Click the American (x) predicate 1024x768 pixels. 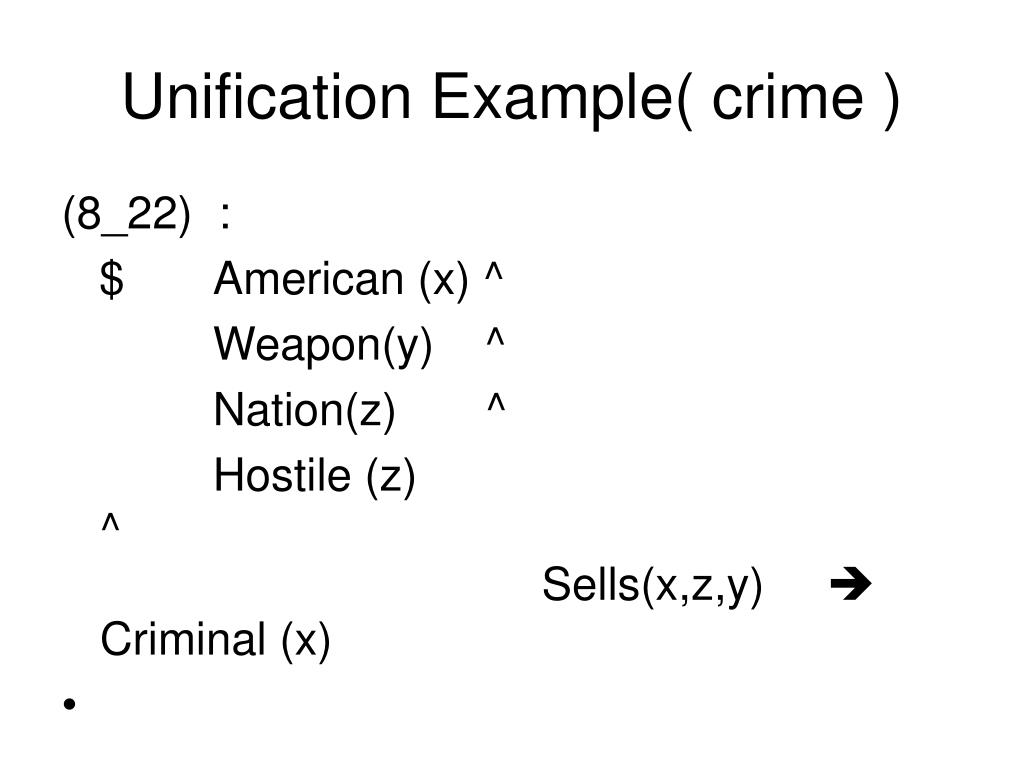coord(341,280)
